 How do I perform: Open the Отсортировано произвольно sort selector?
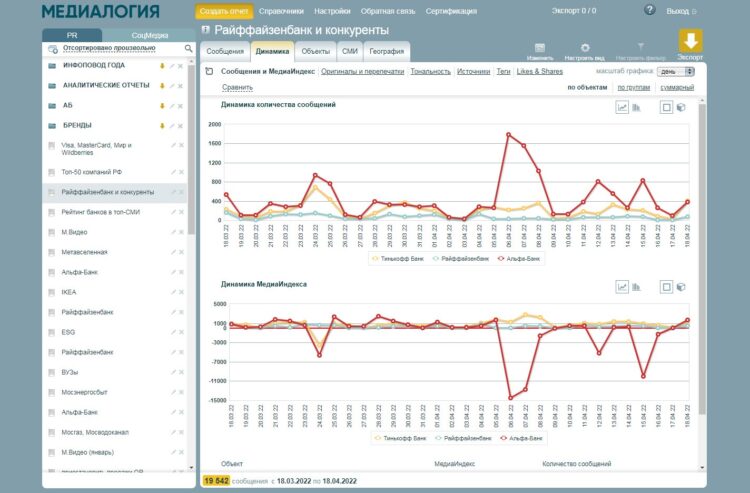point(109,48)
